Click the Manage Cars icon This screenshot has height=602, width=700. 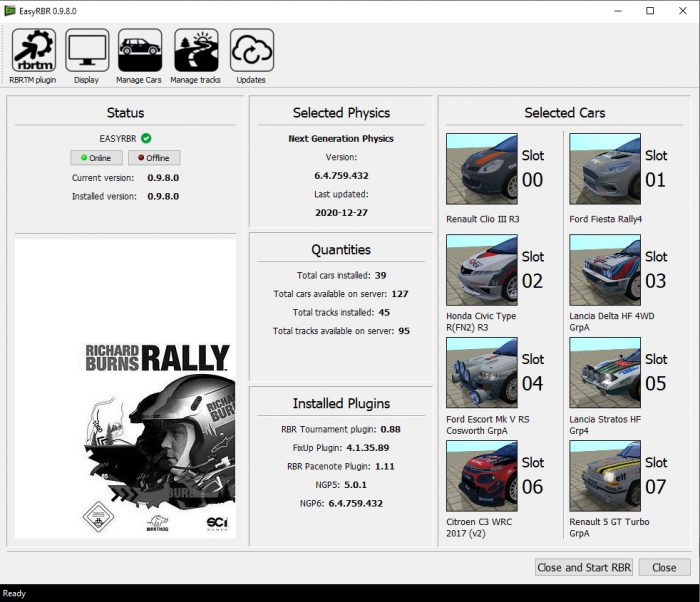[x=140, y=50]
